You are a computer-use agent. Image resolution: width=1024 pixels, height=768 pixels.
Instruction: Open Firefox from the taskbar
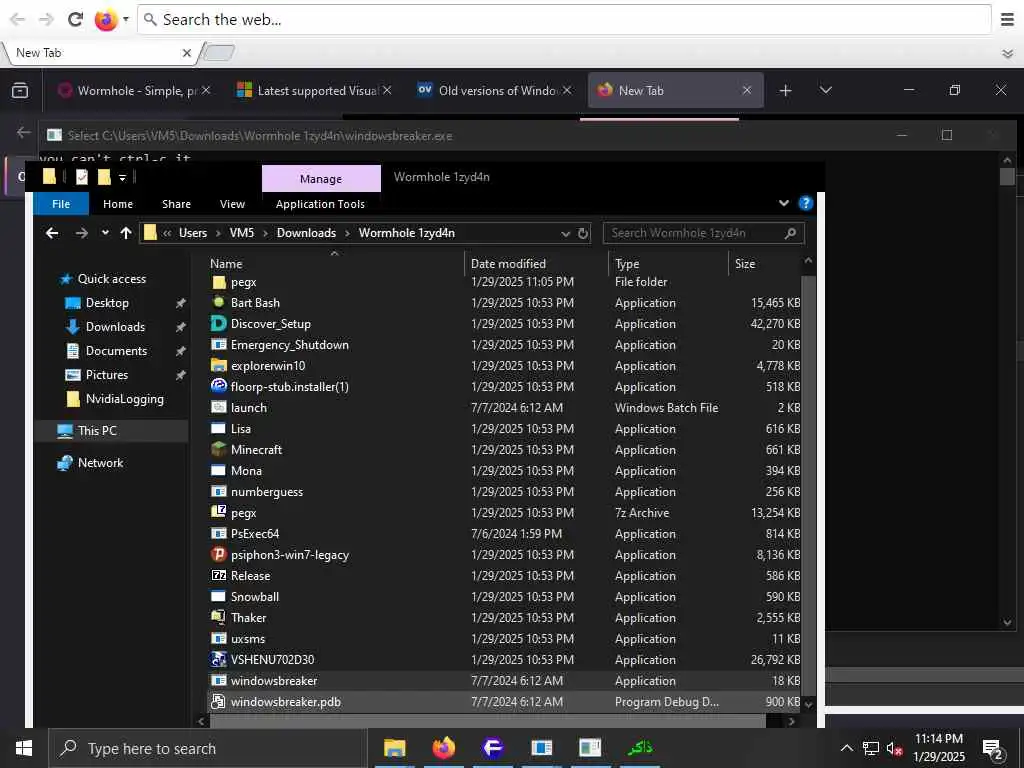443,748
